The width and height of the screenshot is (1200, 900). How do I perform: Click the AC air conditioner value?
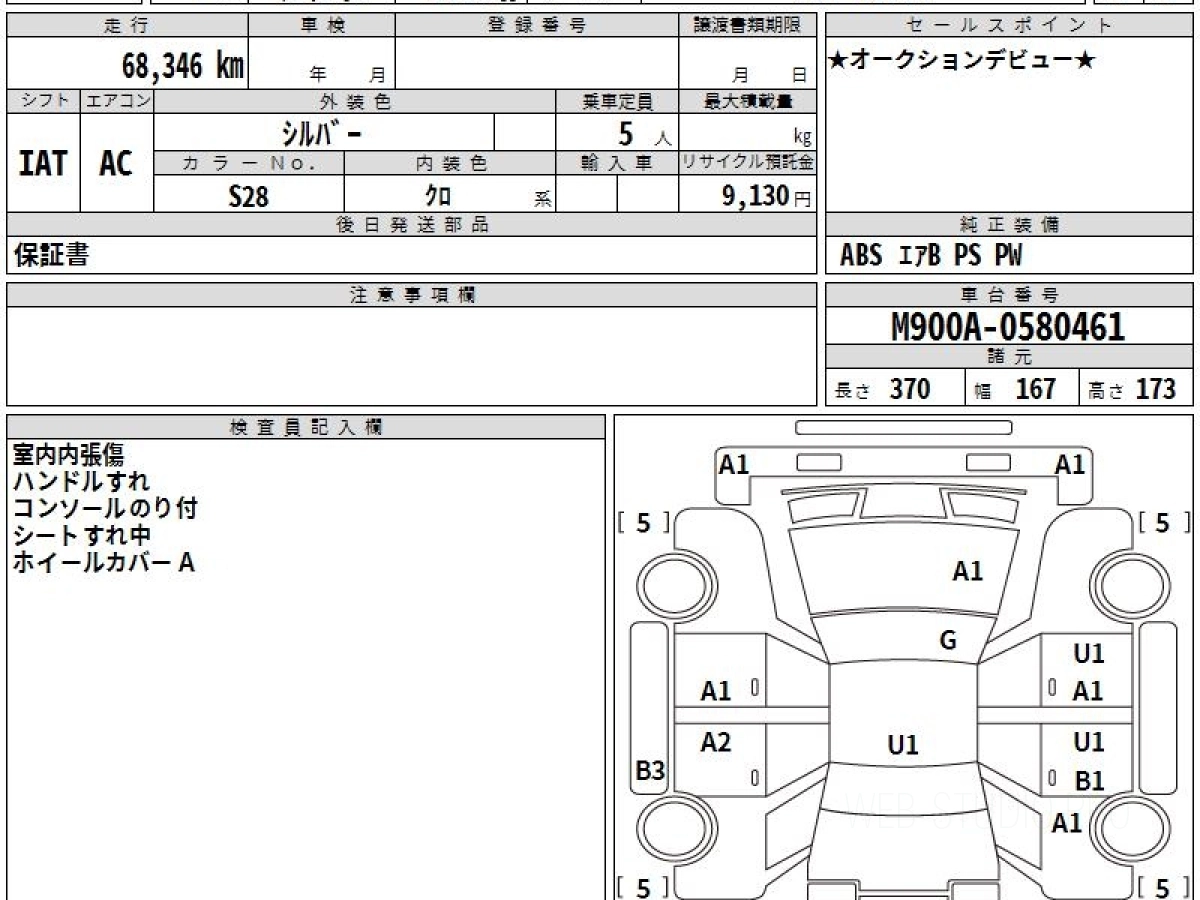pyautogui.click(x=117, y=163)
